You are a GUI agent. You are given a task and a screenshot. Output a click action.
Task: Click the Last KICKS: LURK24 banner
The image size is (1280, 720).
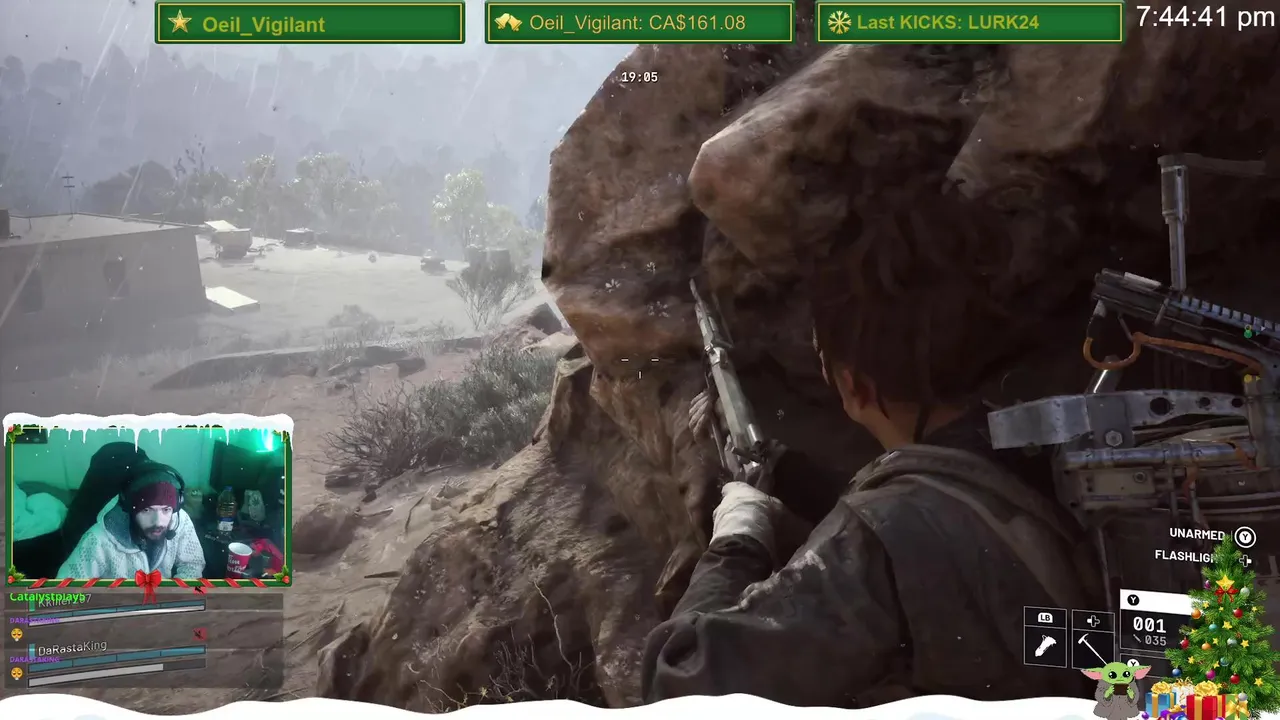tap(970, 23)
